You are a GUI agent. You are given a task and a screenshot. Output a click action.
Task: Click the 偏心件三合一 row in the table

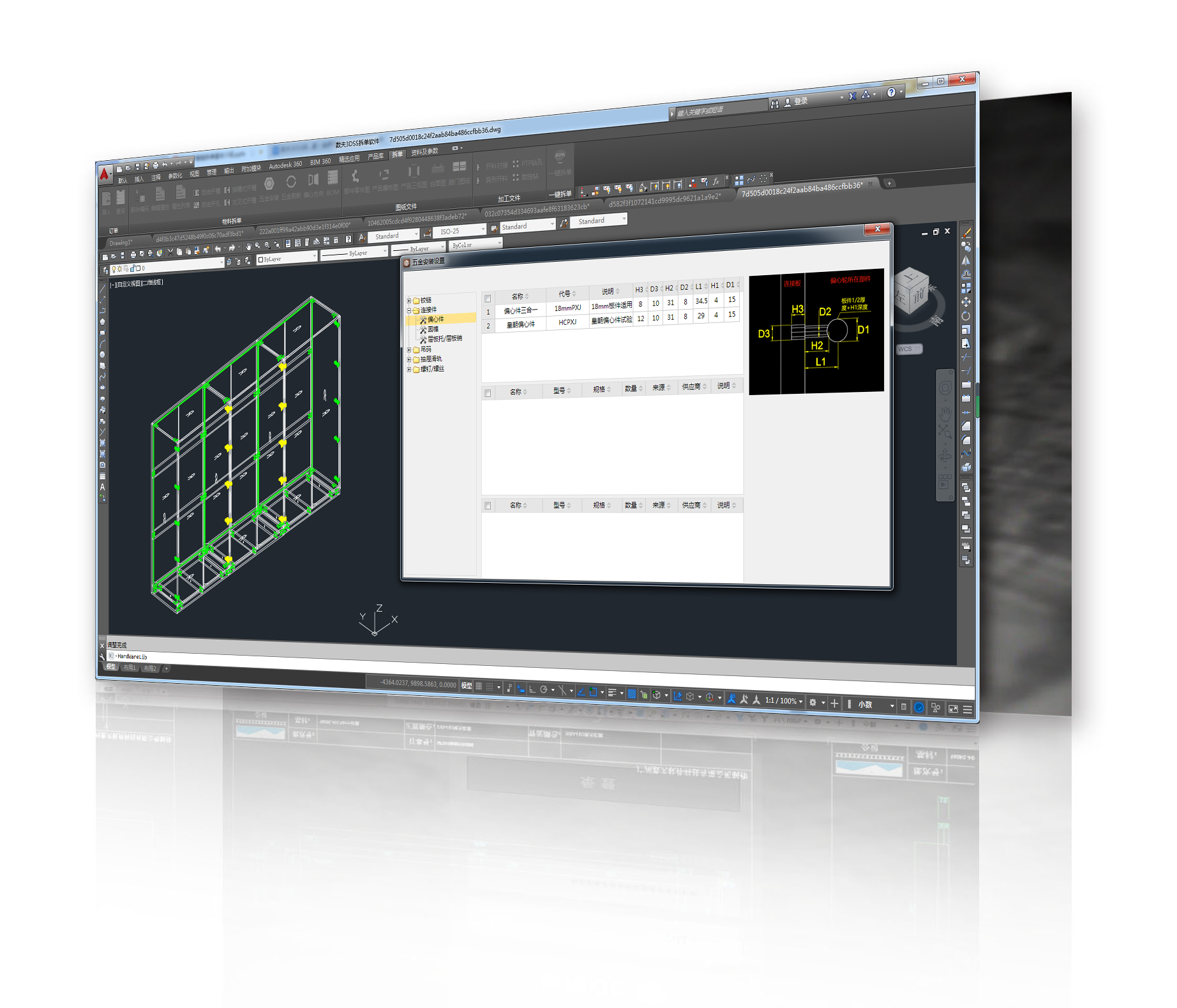[x=520, y=310]
